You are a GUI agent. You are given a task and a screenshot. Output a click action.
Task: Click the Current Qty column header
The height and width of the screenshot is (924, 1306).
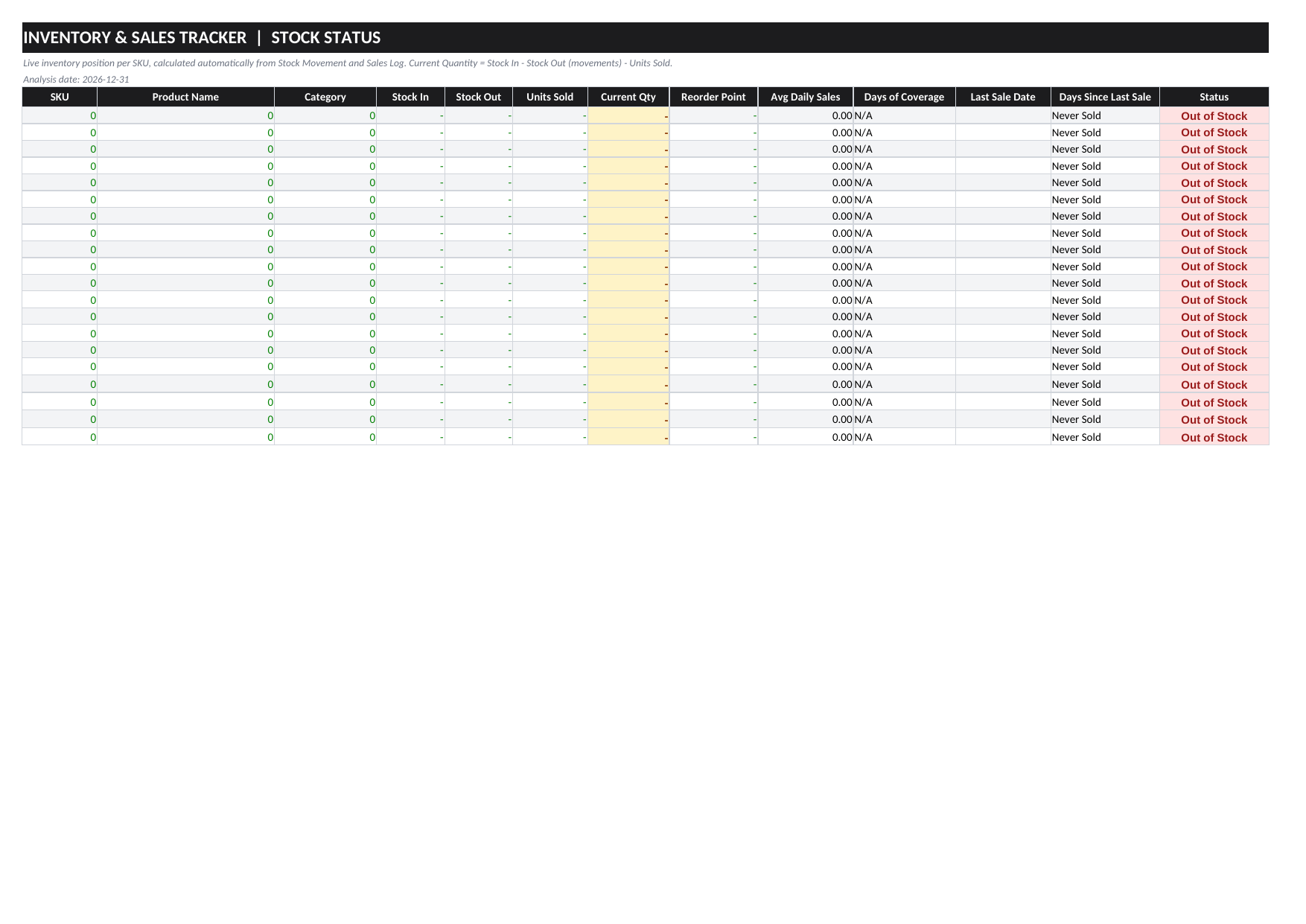[x=628, y=97]
